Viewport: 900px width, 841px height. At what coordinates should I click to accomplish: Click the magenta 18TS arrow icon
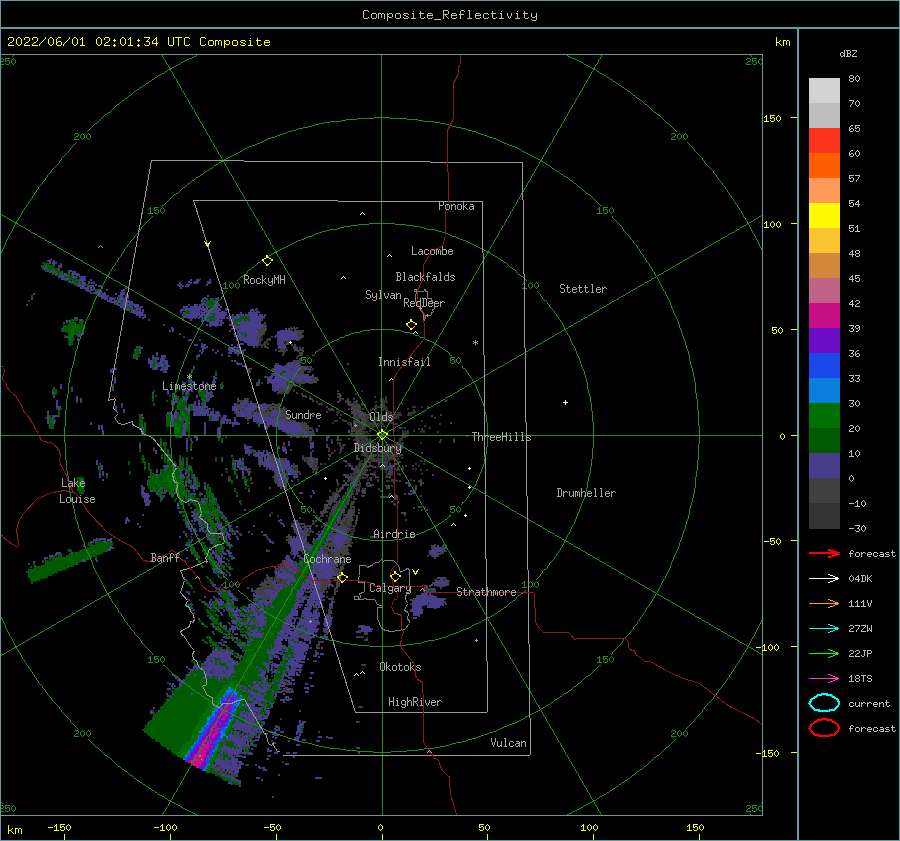[x=824, y=679]
